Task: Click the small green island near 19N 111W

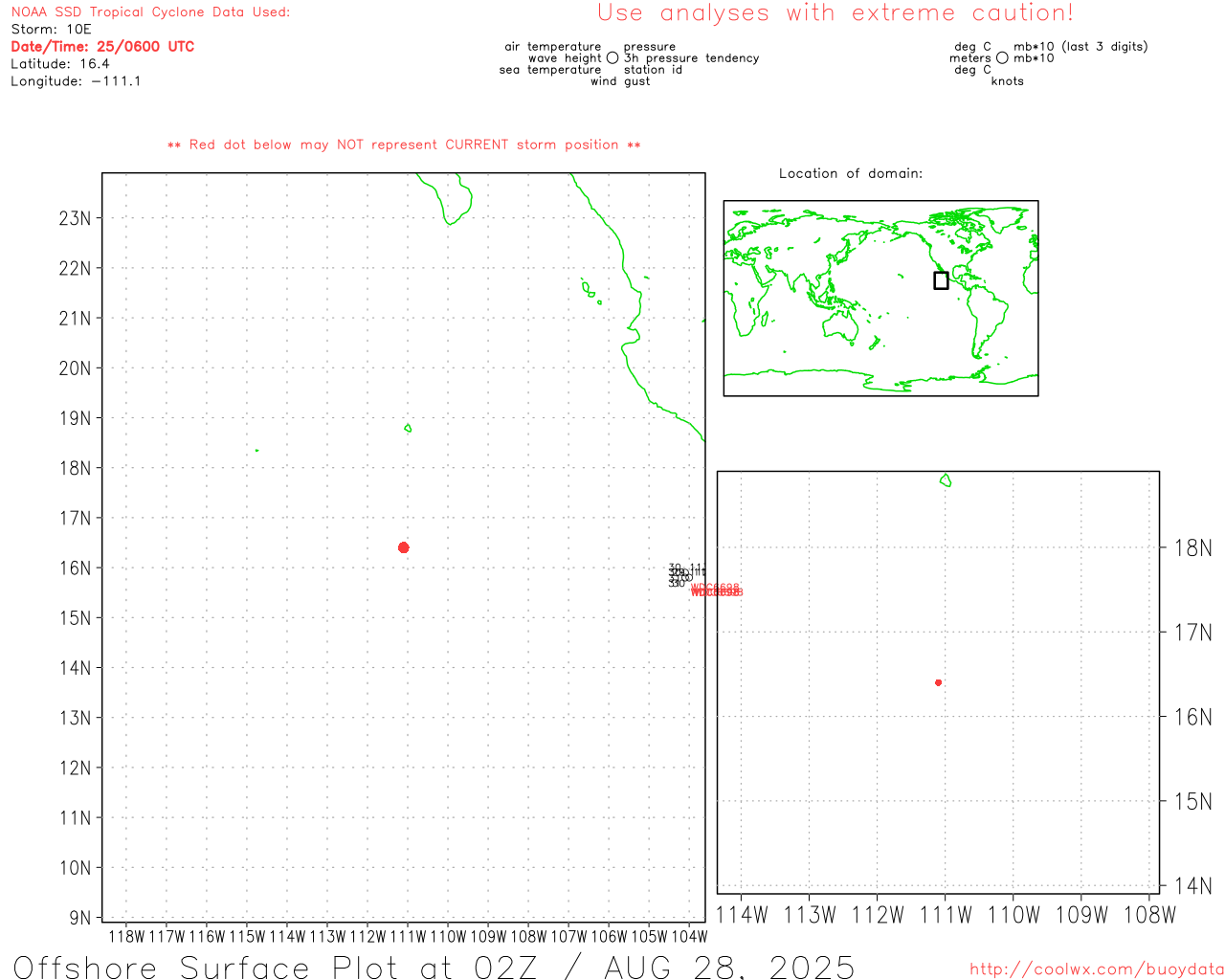Action: (408, 428)
